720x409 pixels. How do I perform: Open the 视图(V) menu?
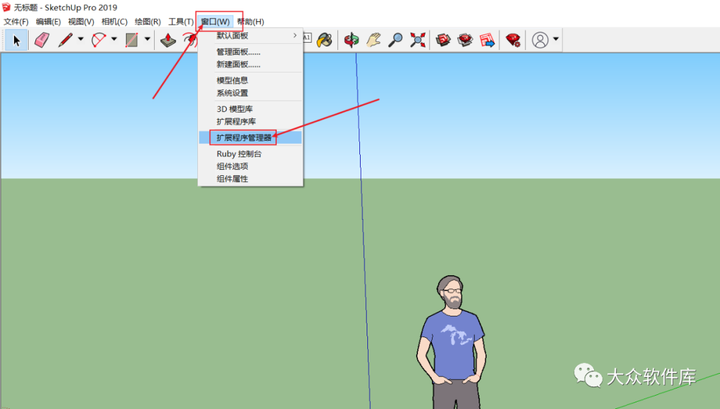(81, 22)
